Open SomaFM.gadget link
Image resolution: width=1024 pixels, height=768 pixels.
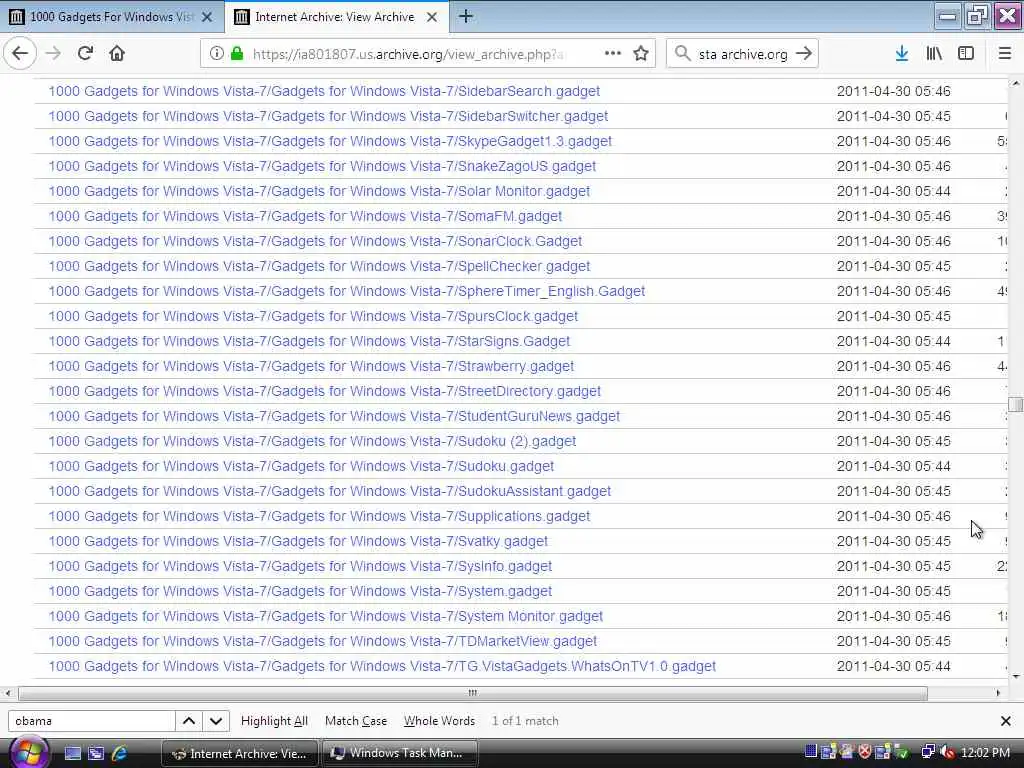point(305,216)
